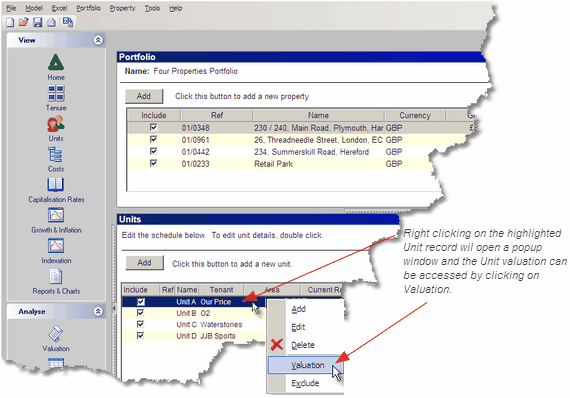Toggle Include checkbox for property 01/0442
The image size is (570, 398).
[153, 151]
